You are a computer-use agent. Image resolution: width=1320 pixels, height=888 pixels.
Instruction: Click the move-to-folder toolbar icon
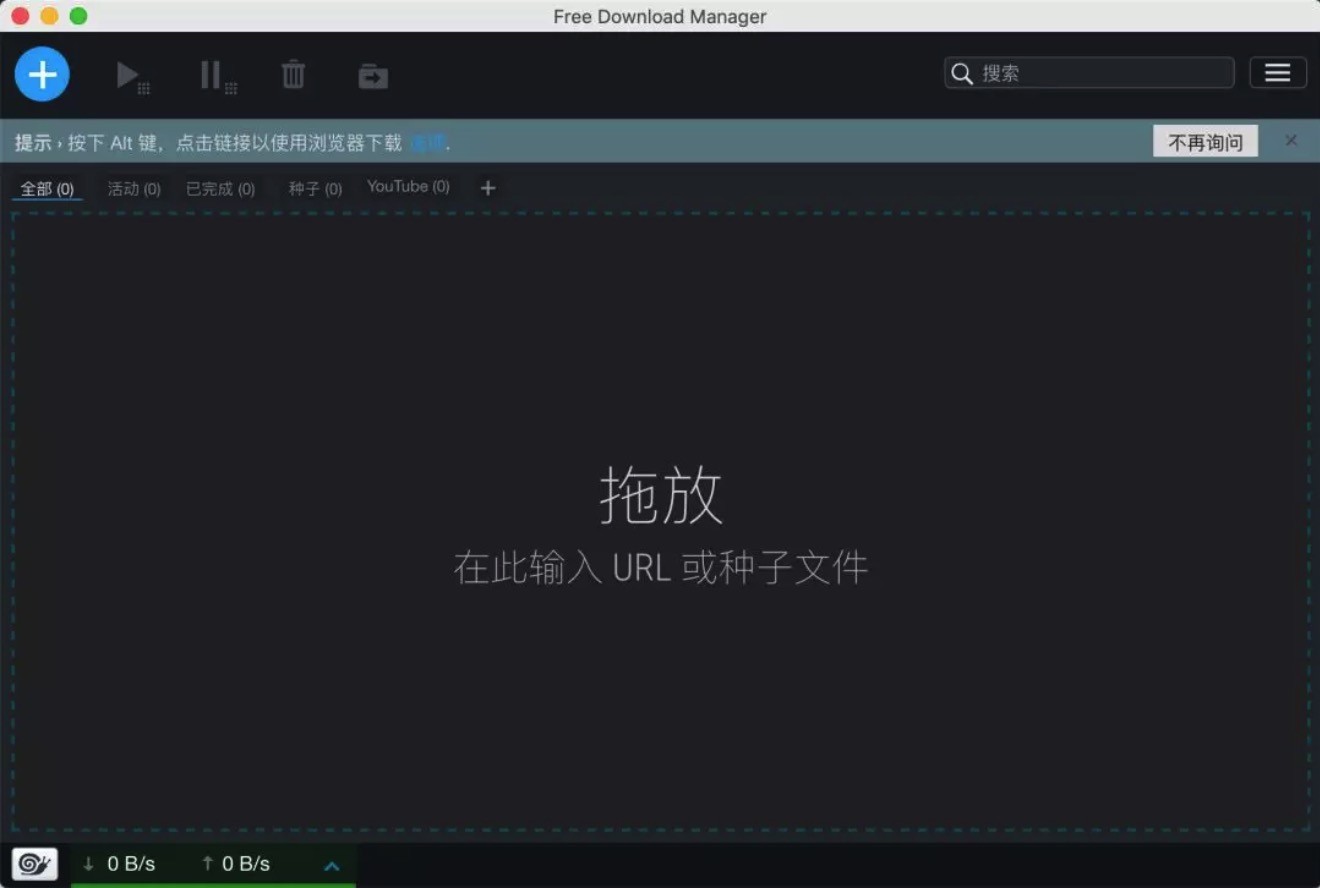372,74
